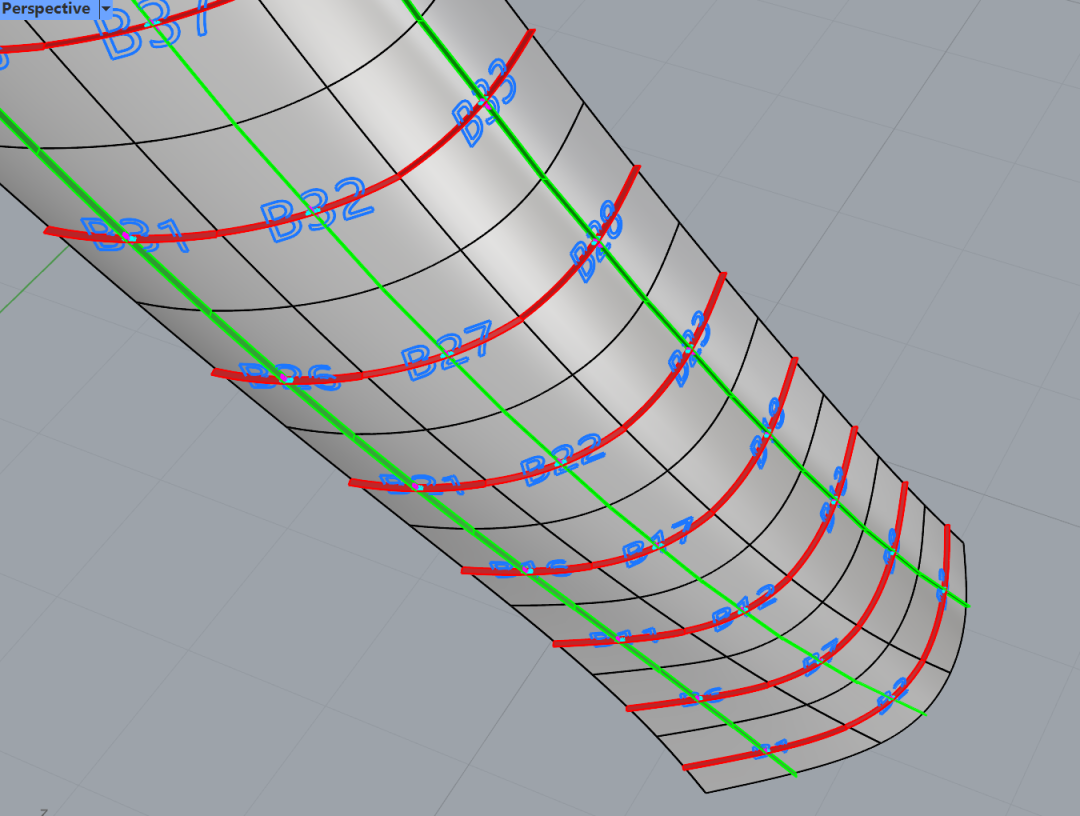The height and width of the screenshot is (816, 1080).
Task: Open the Perspective viewport dropdown arrow
Action: pyautogui.click(x=106, y=9)
